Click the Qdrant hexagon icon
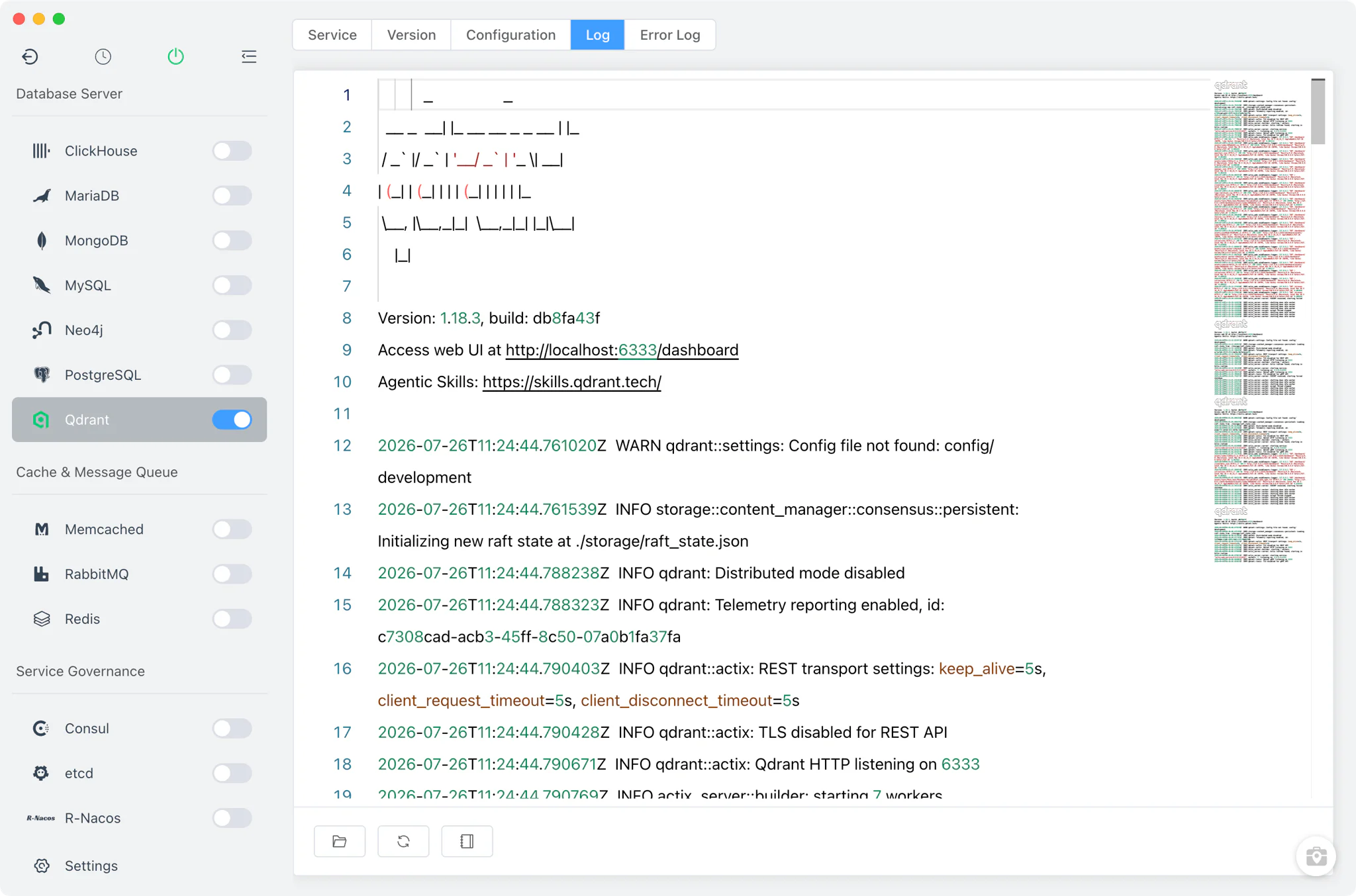This screenshot has width=1356, height=896. tap(41, 420)
